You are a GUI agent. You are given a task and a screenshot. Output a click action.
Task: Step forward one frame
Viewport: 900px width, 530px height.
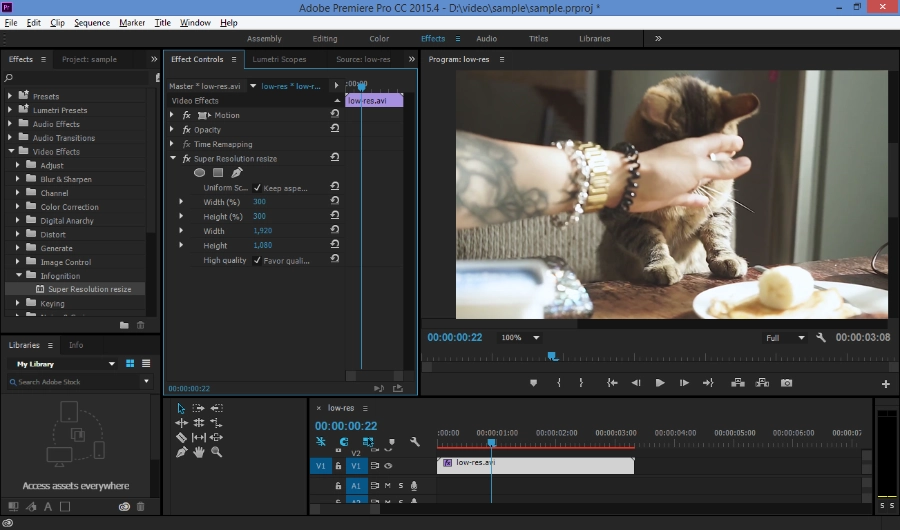coord(684,383)
